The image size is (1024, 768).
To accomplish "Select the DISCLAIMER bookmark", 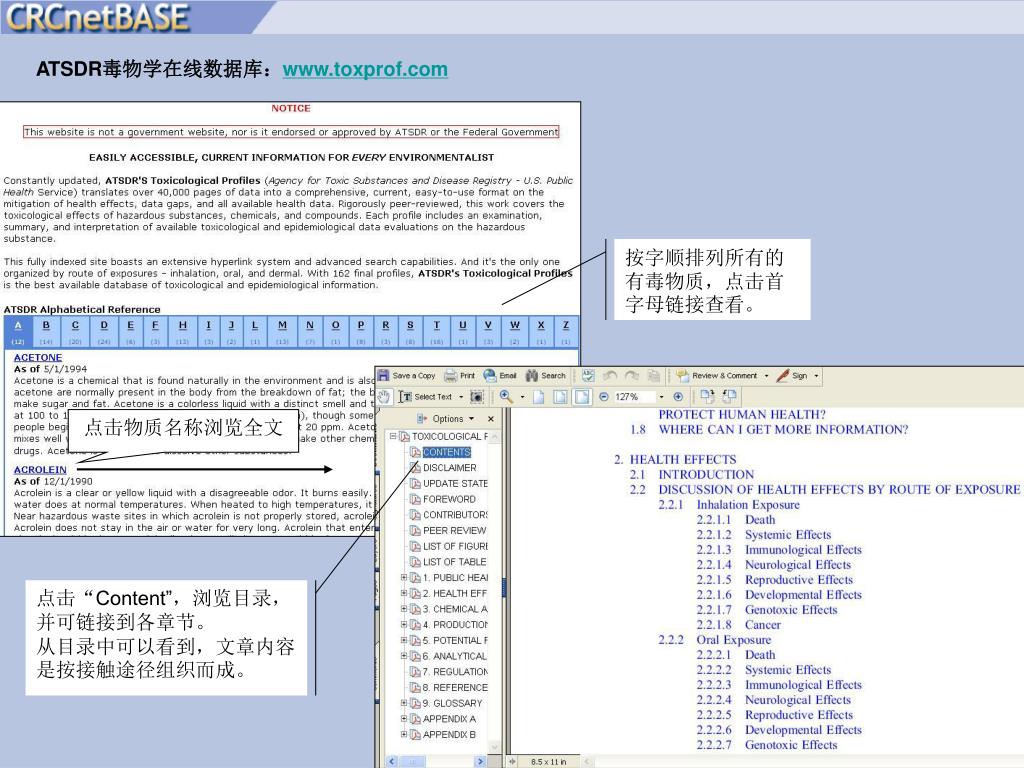I will 449,468.
